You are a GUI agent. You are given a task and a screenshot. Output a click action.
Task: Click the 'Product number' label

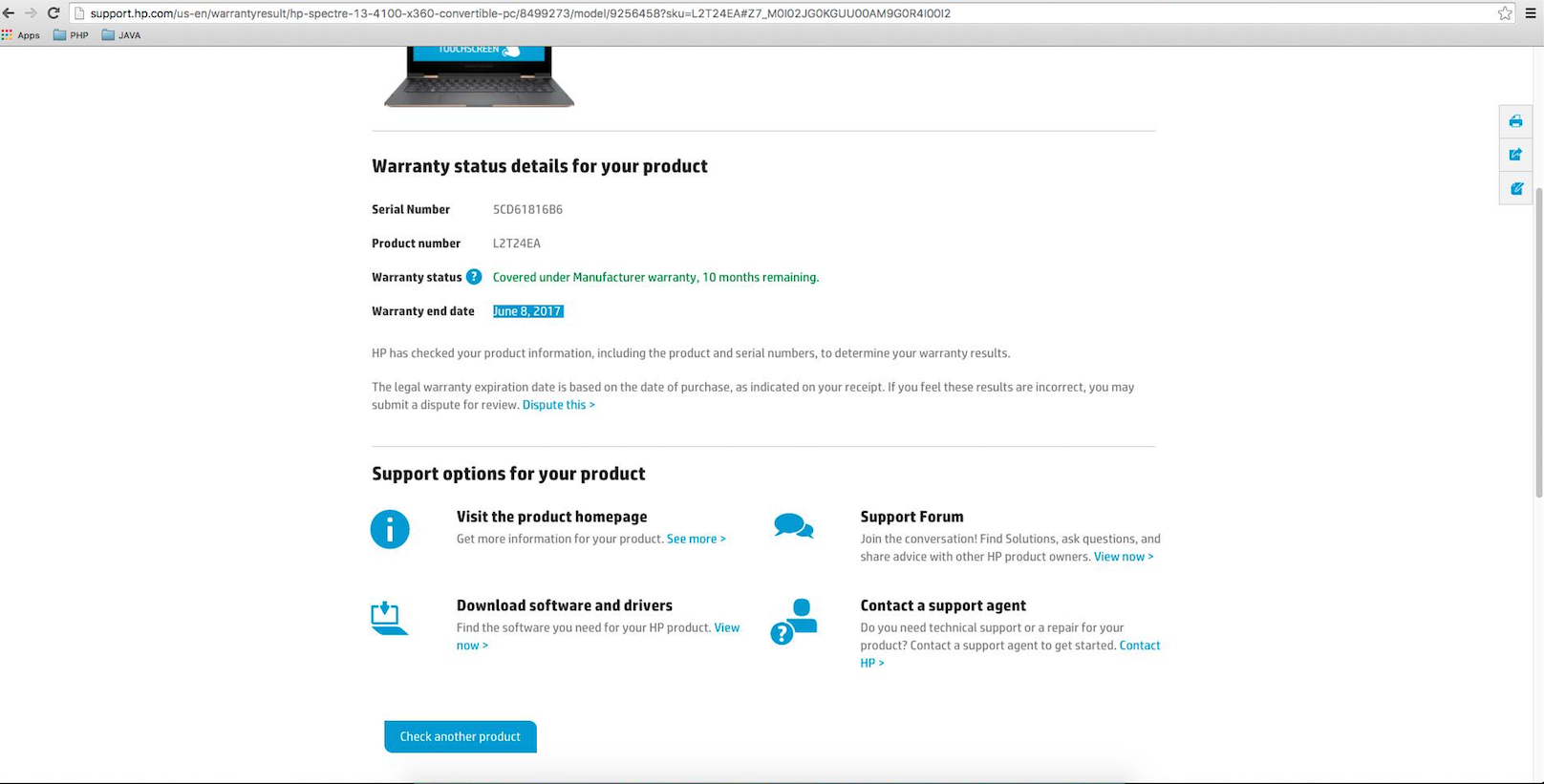[416, 244]
